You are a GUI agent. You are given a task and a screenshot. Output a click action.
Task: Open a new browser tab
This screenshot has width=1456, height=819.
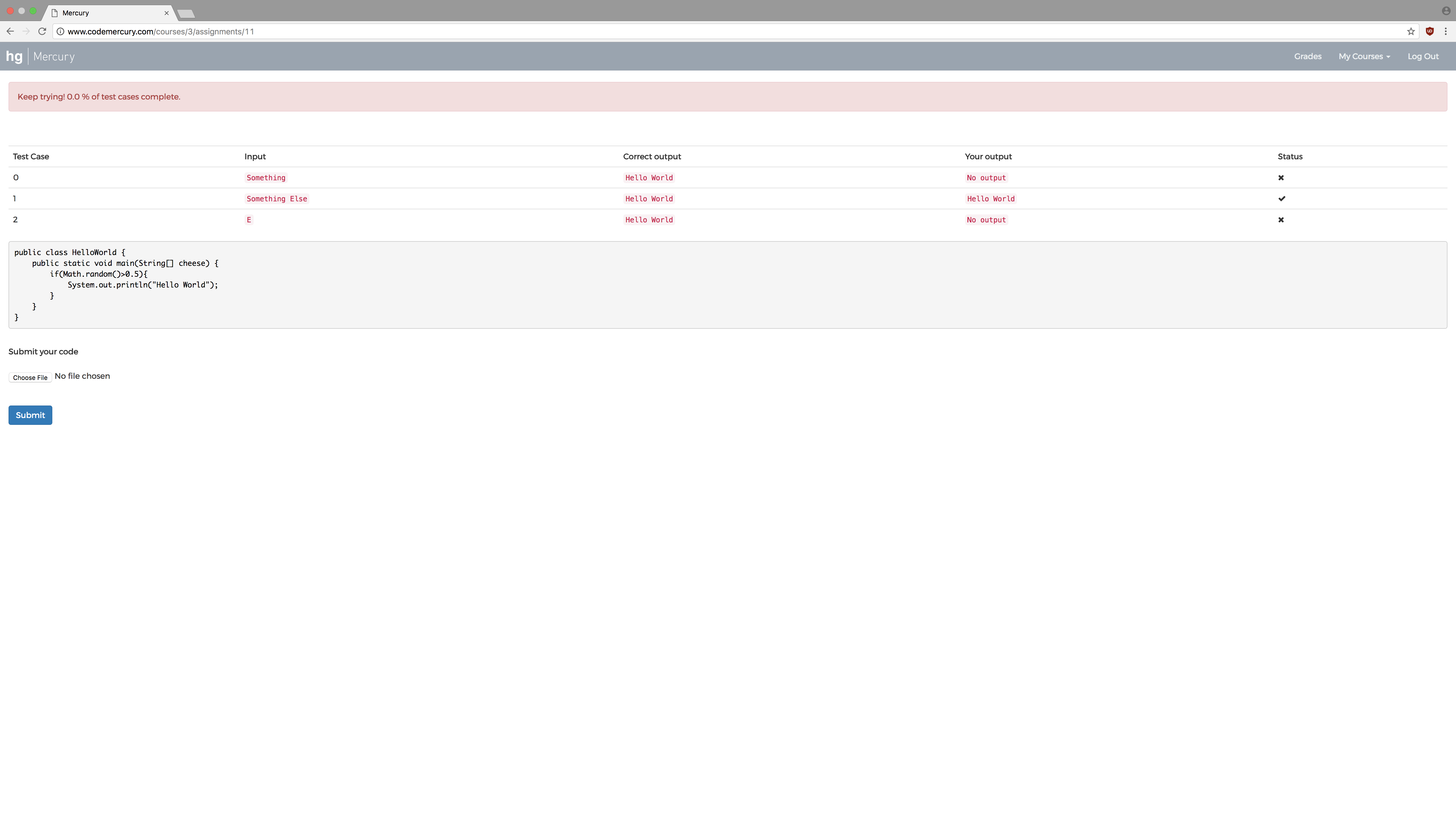186,14
